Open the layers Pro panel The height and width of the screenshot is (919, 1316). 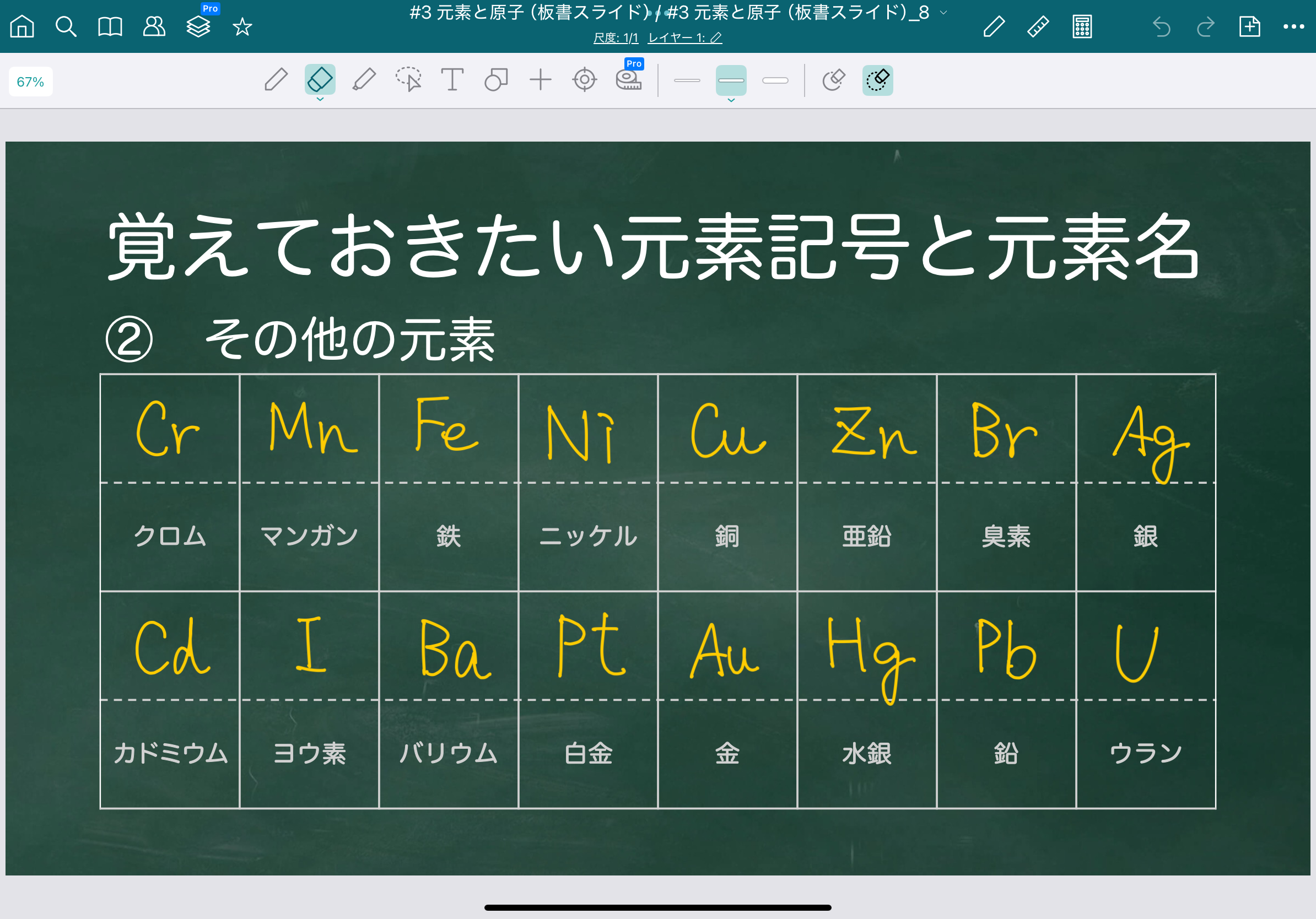(x=198, y=26)
